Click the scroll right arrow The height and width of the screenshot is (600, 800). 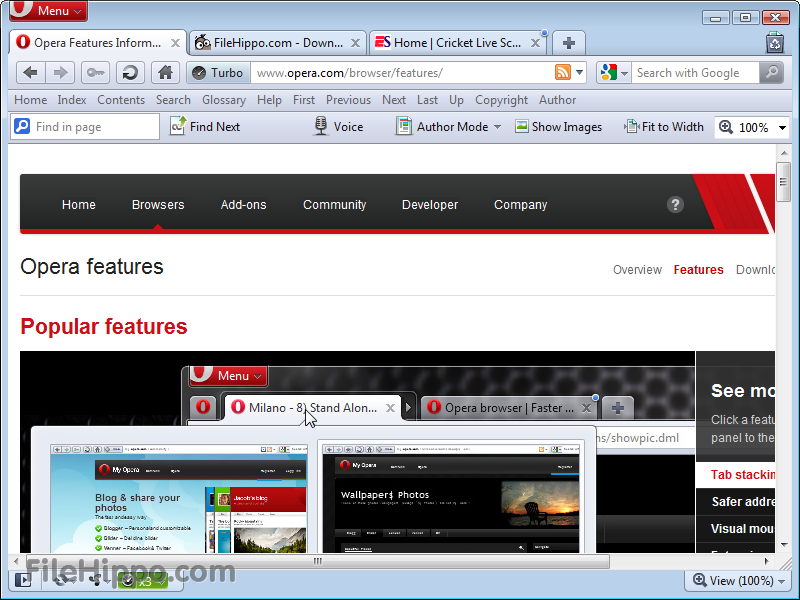tap(766, 561)
